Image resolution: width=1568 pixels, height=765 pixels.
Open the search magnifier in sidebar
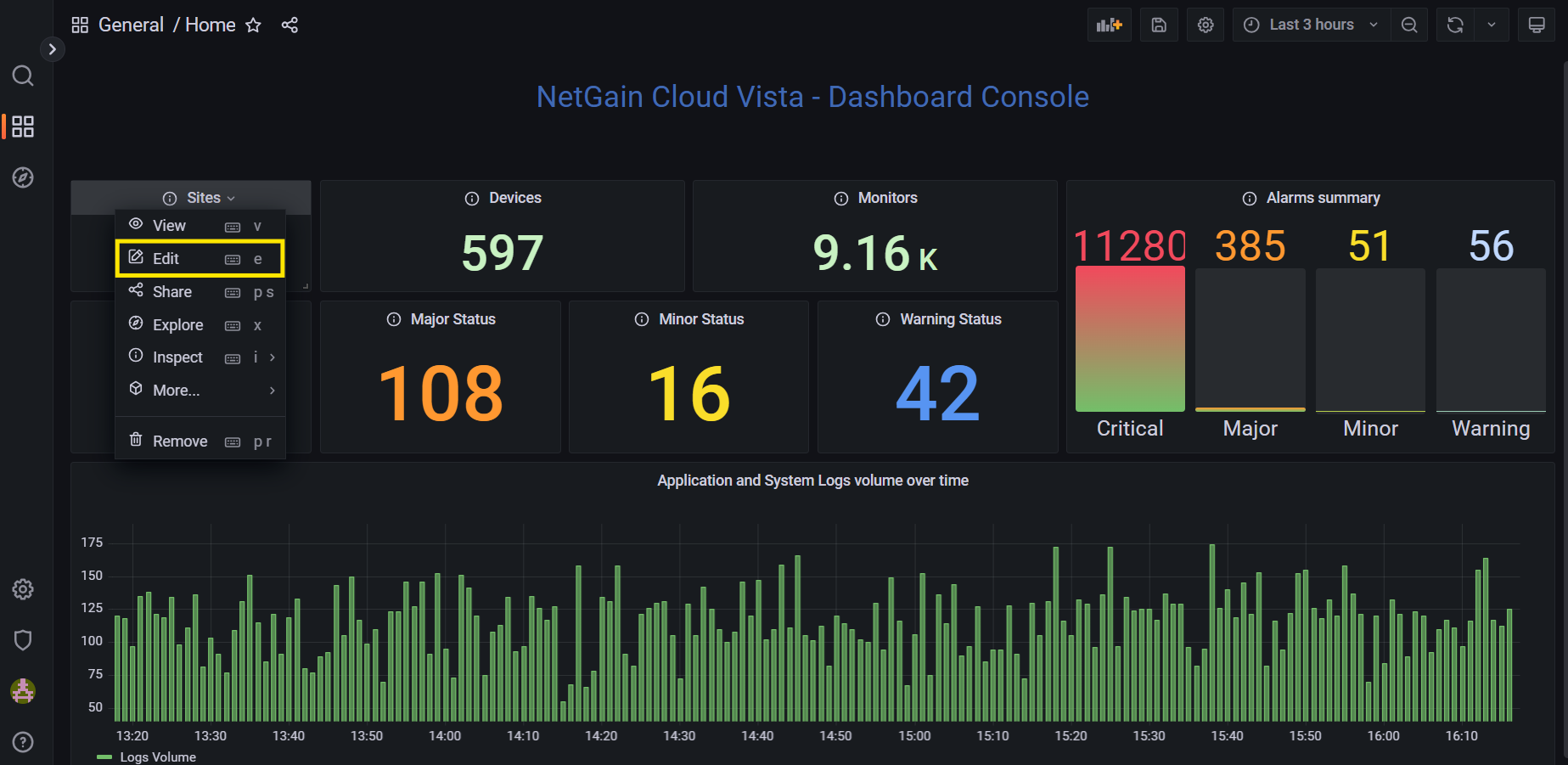point(23,76)
